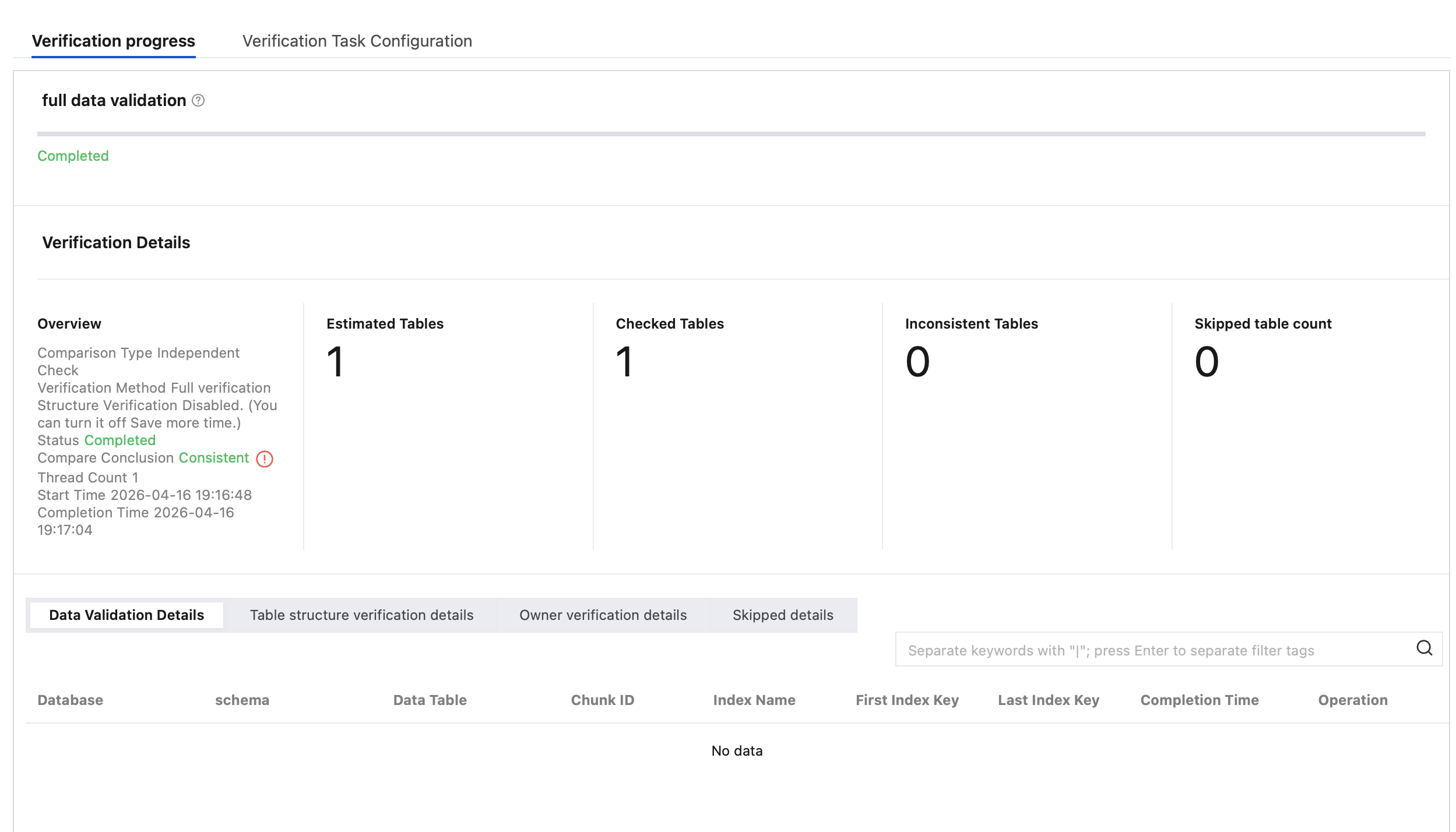Viewport: 1456px width, 832px height.
Task: Click the Chunk ID column header
Action: tap(602, 700)
